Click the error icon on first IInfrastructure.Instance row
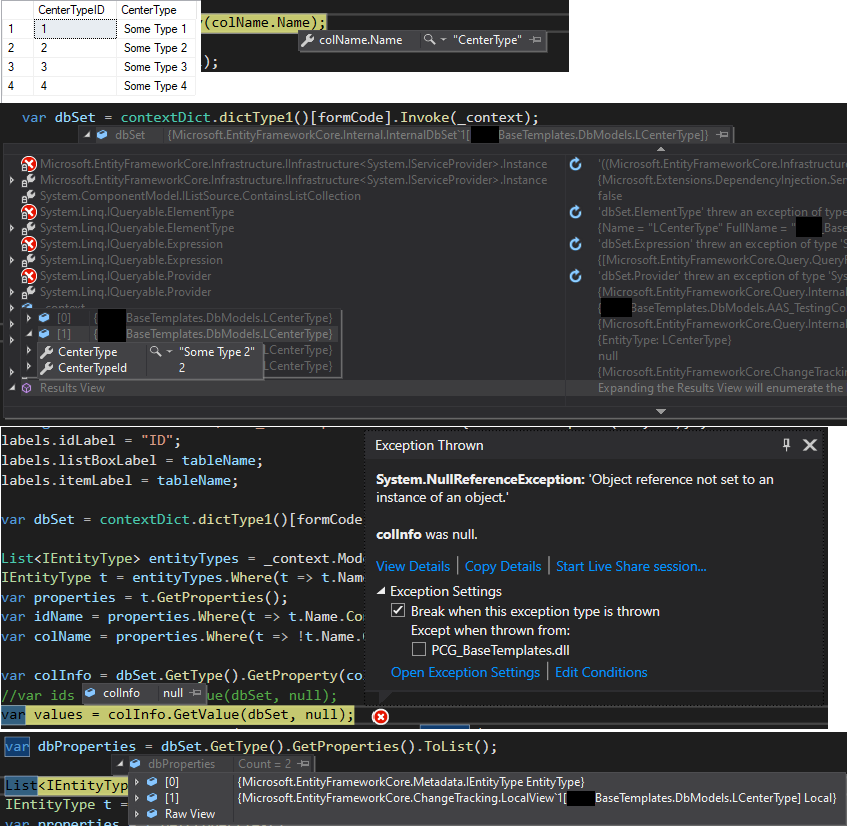 (x=29, y=164)
